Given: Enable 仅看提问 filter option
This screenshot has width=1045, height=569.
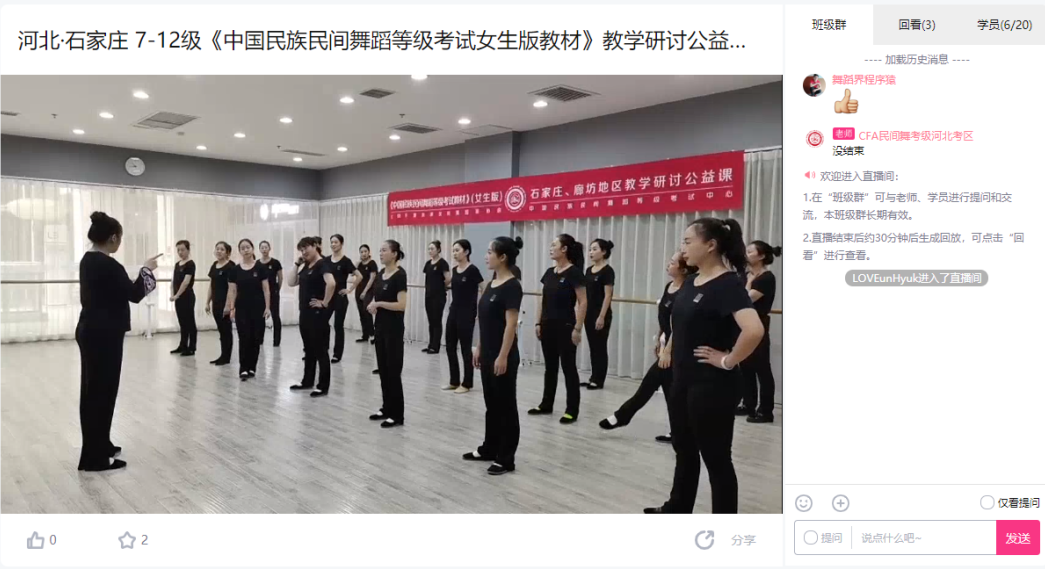Looking at the screenshot, I should (987, 502).
